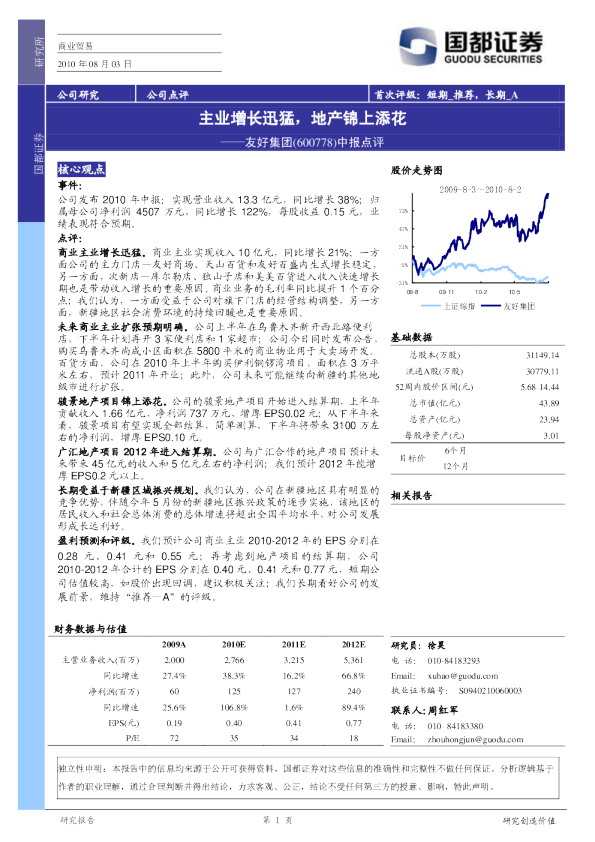Viewport: 595px width, 842px height.
Task: Click the 友好集团 dark blue legend swatch
Action: [491, 306]
